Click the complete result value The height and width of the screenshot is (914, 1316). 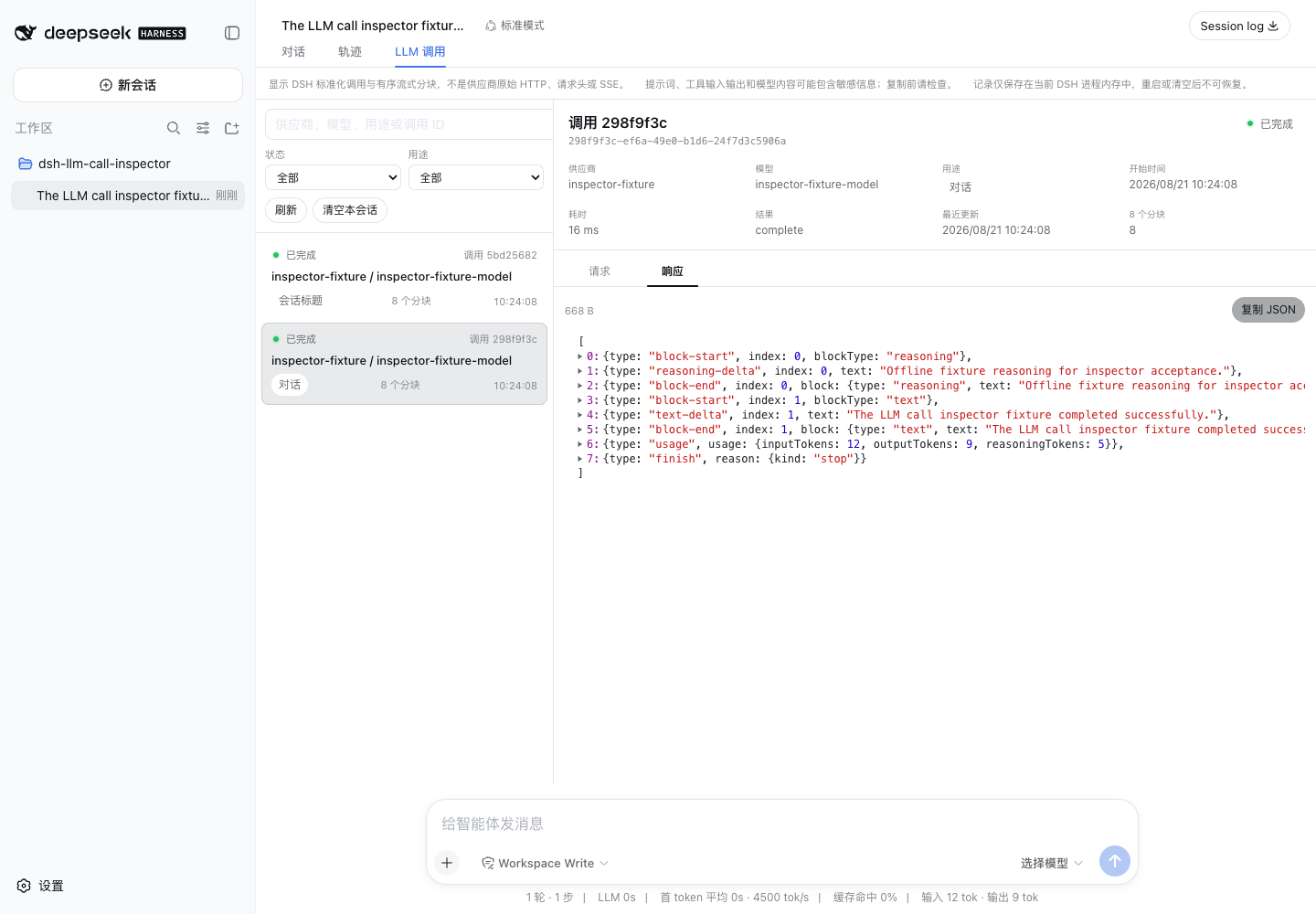(780, 230)
